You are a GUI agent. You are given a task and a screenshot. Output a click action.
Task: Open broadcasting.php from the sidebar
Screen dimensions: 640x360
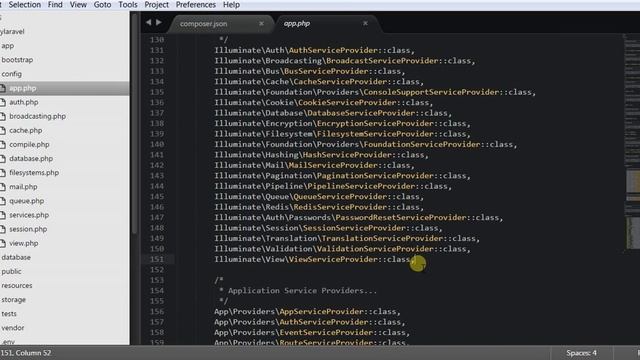(x=38, y=116)
